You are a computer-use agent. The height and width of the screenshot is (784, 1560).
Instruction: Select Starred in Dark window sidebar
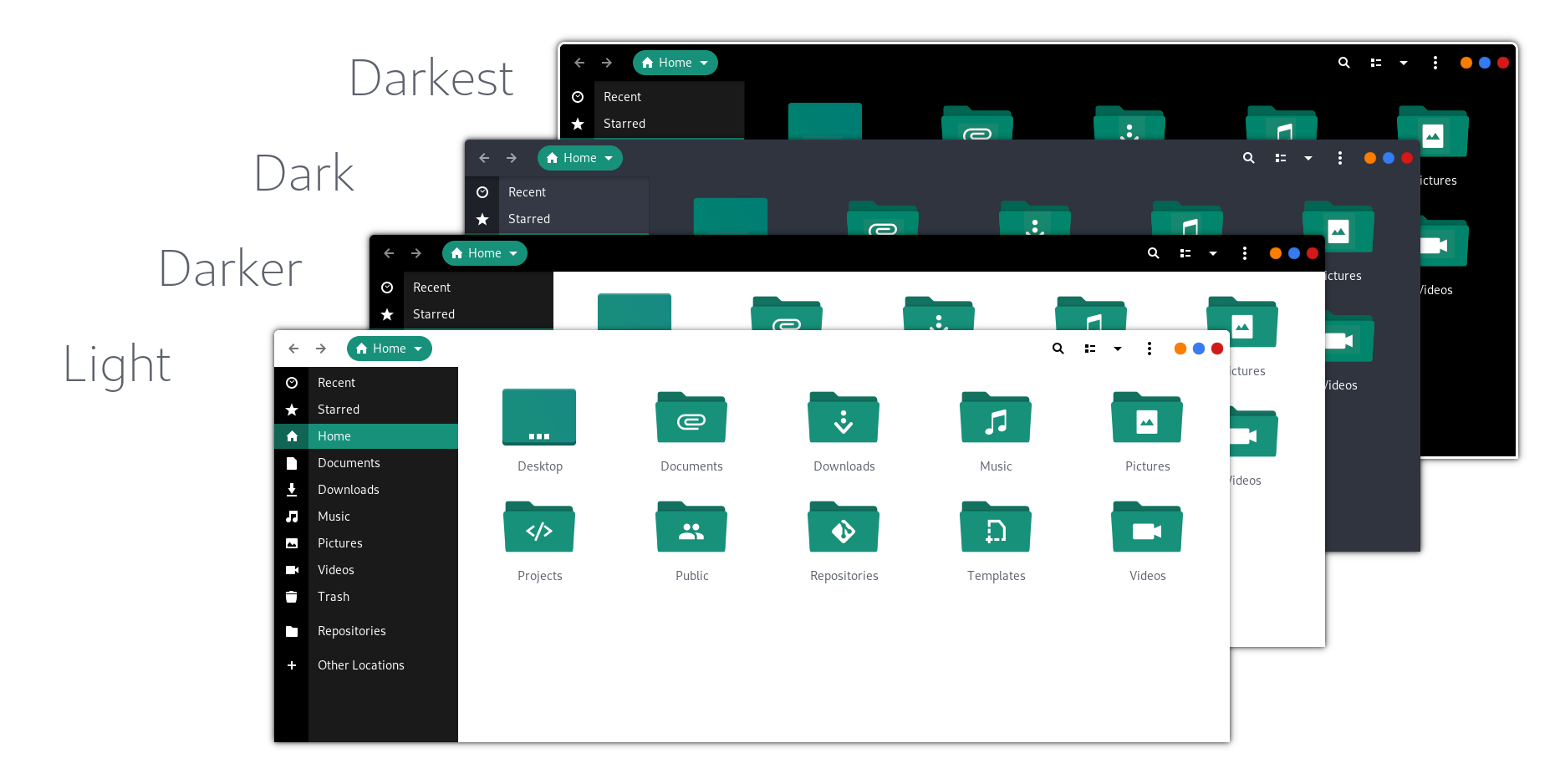tap(557, 219)
